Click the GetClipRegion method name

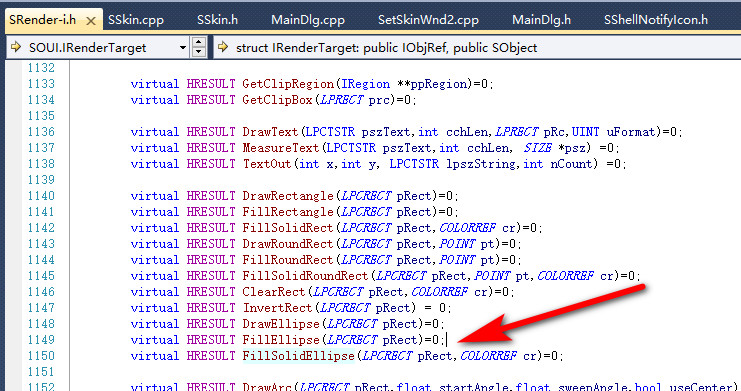coord(288,84)
